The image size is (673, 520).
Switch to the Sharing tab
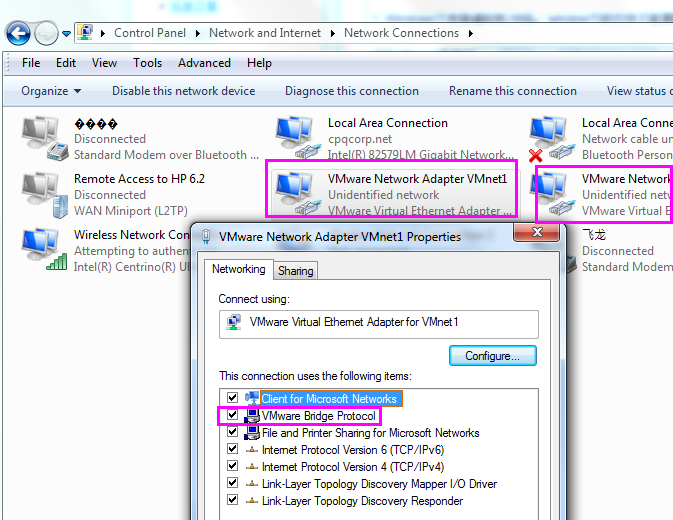pos(296,271)
